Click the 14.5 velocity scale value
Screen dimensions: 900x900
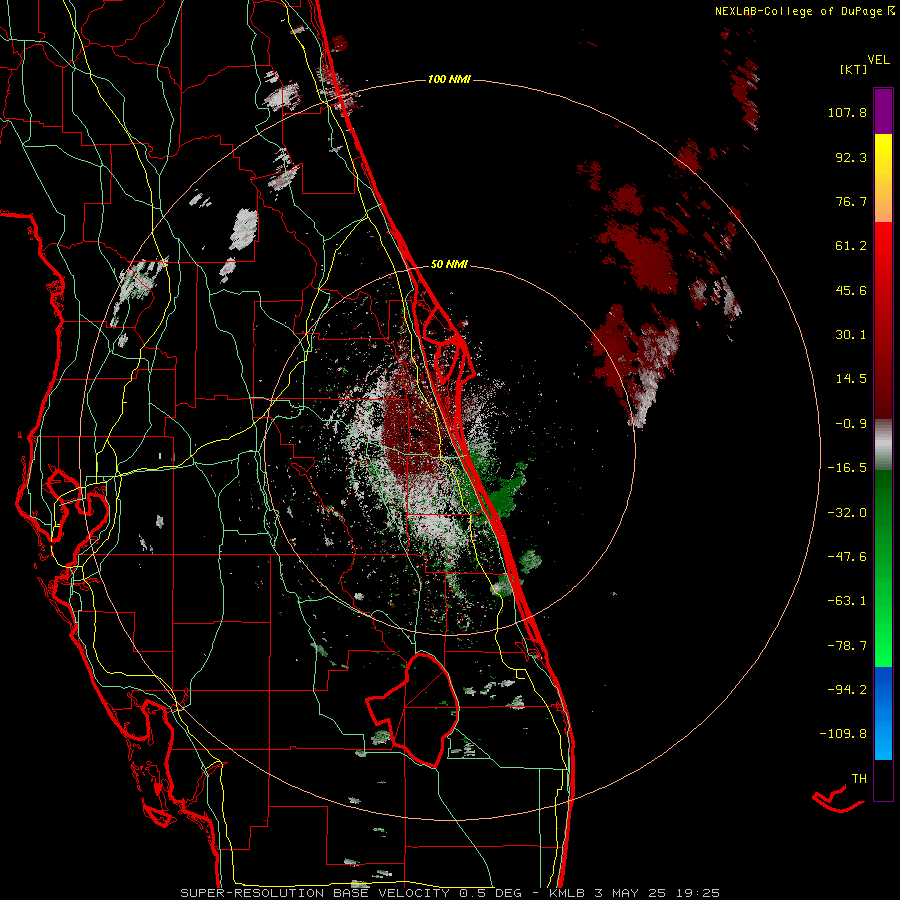click(x=851, y=379)
